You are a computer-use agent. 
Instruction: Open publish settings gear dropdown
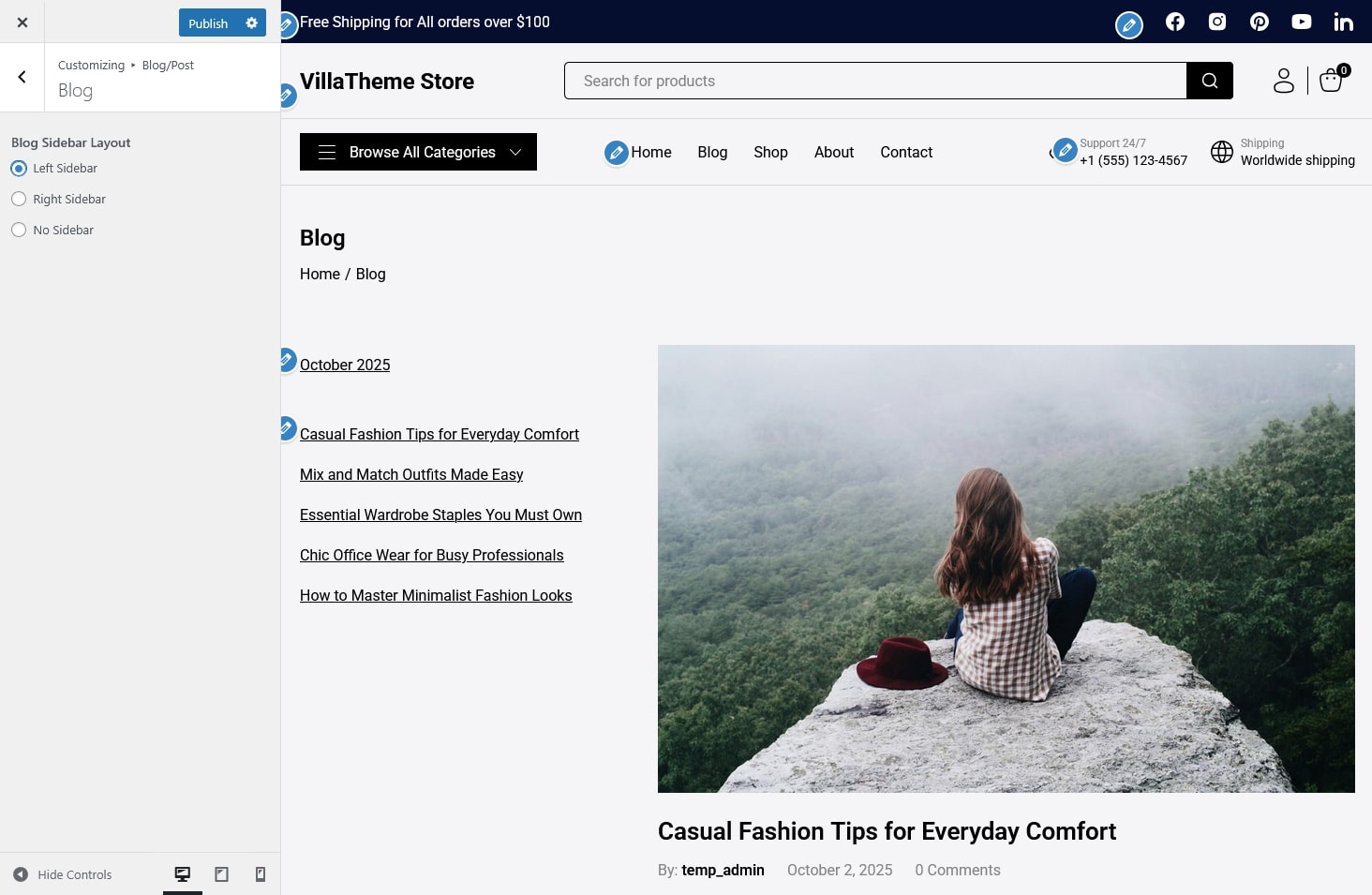pyautogui.click(x=251, y=23)
